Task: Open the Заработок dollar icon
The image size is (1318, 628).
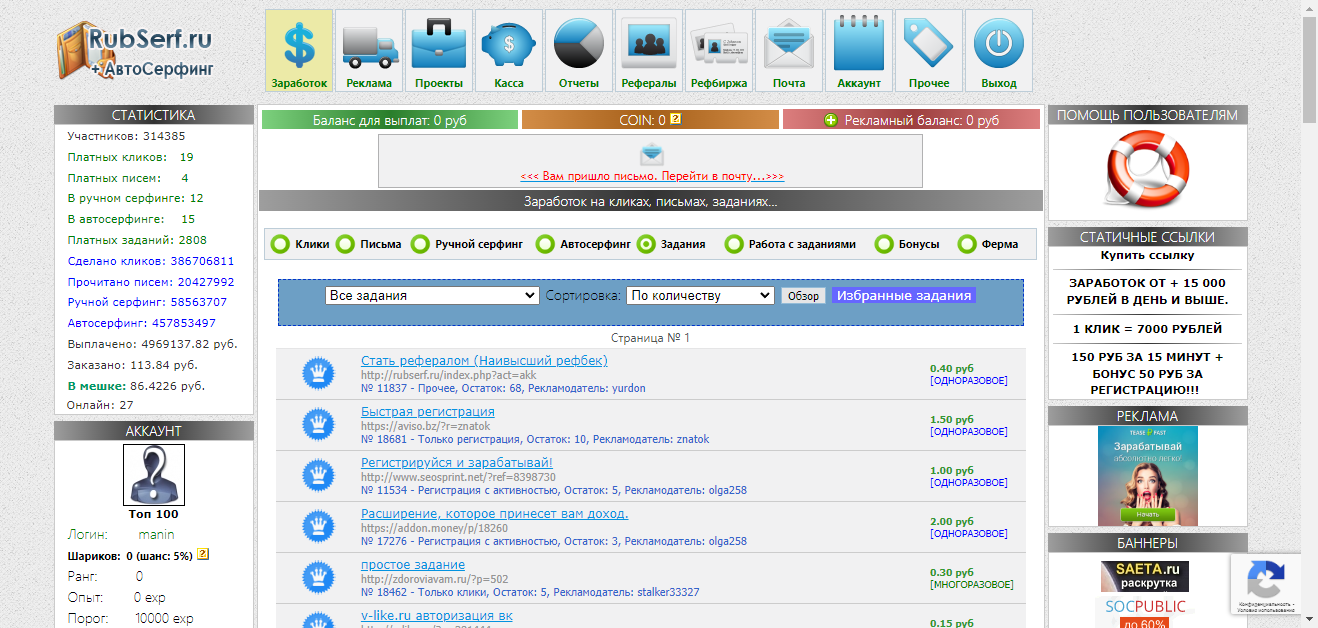Action: coord(299,51)
